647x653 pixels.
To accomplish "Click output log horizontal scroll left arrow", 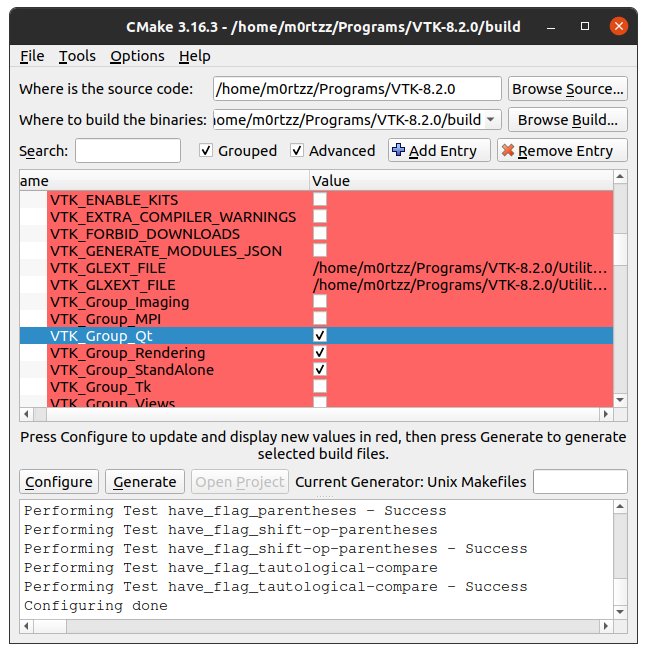I will click(x=27, y=626).
